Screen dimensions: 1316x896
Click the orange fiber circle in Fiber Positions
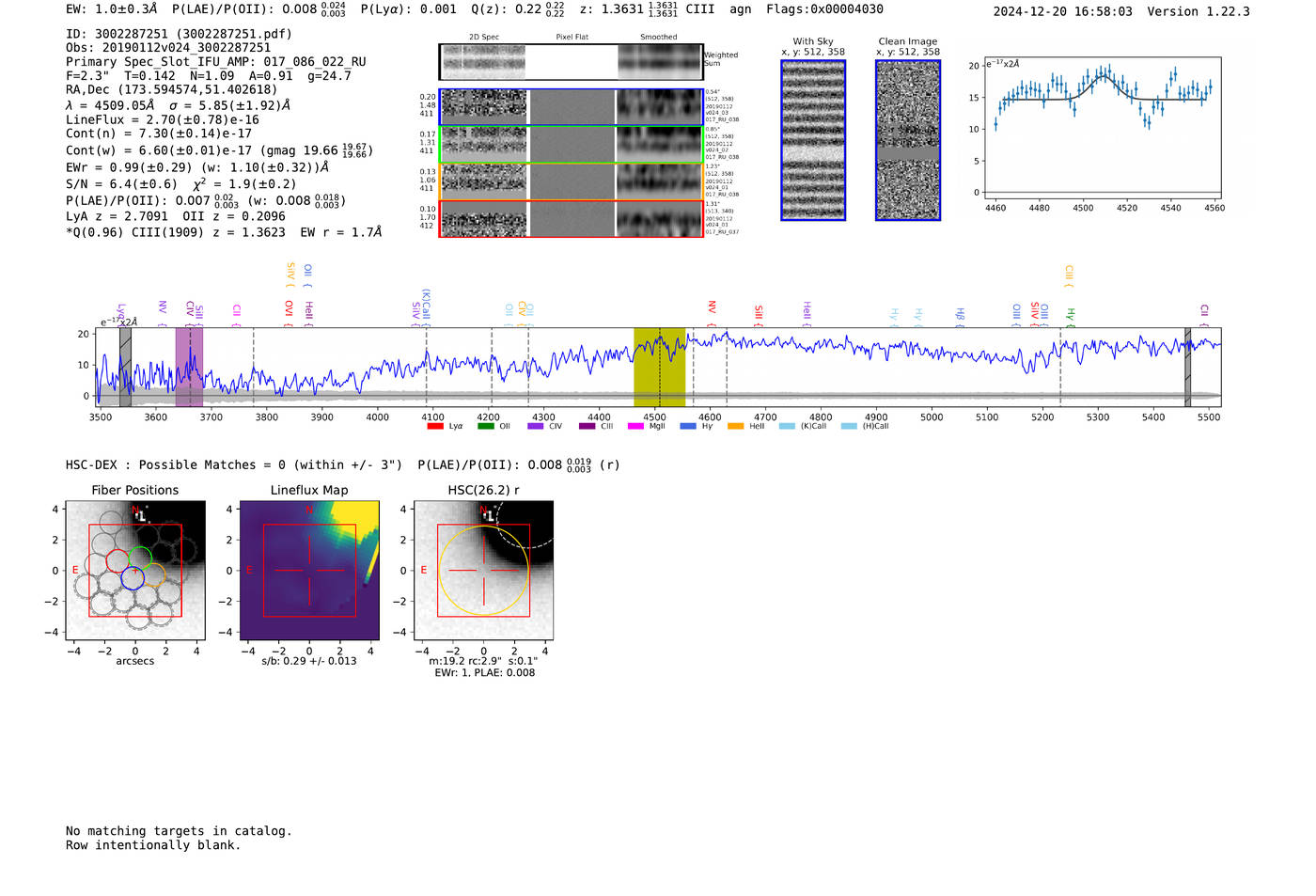point(154,575)
